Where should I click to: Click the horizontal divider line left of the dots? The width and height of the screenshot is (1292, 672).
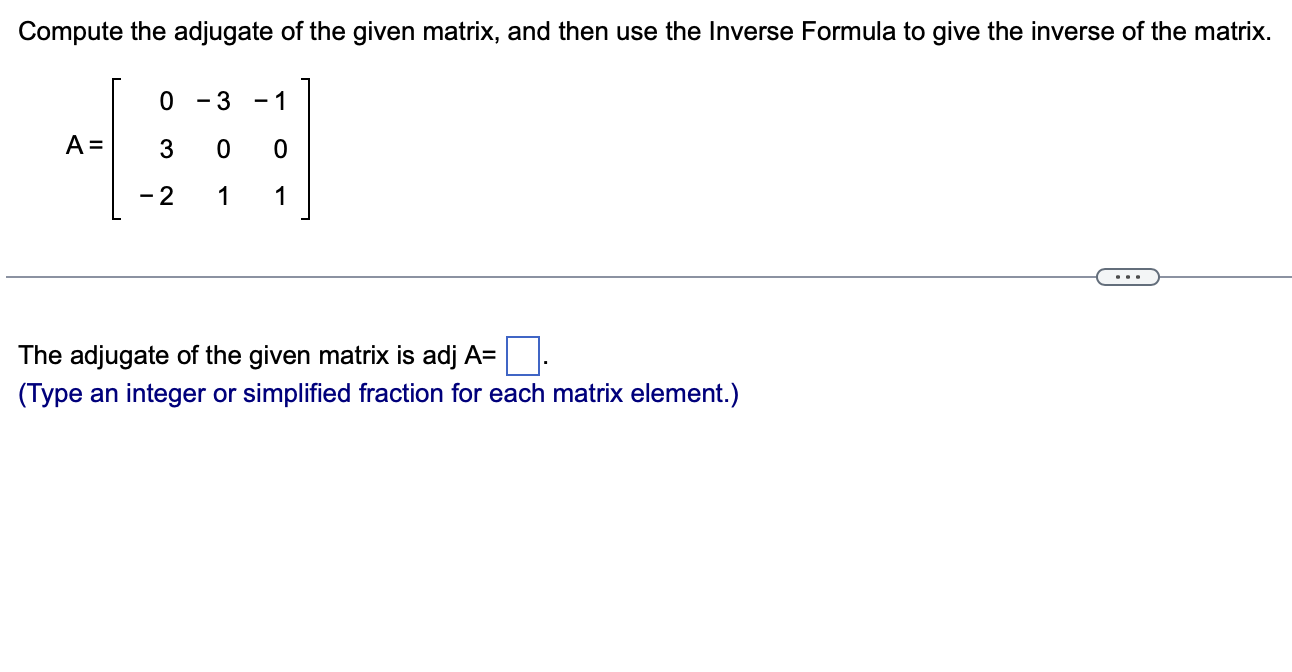tap(550, 276)
